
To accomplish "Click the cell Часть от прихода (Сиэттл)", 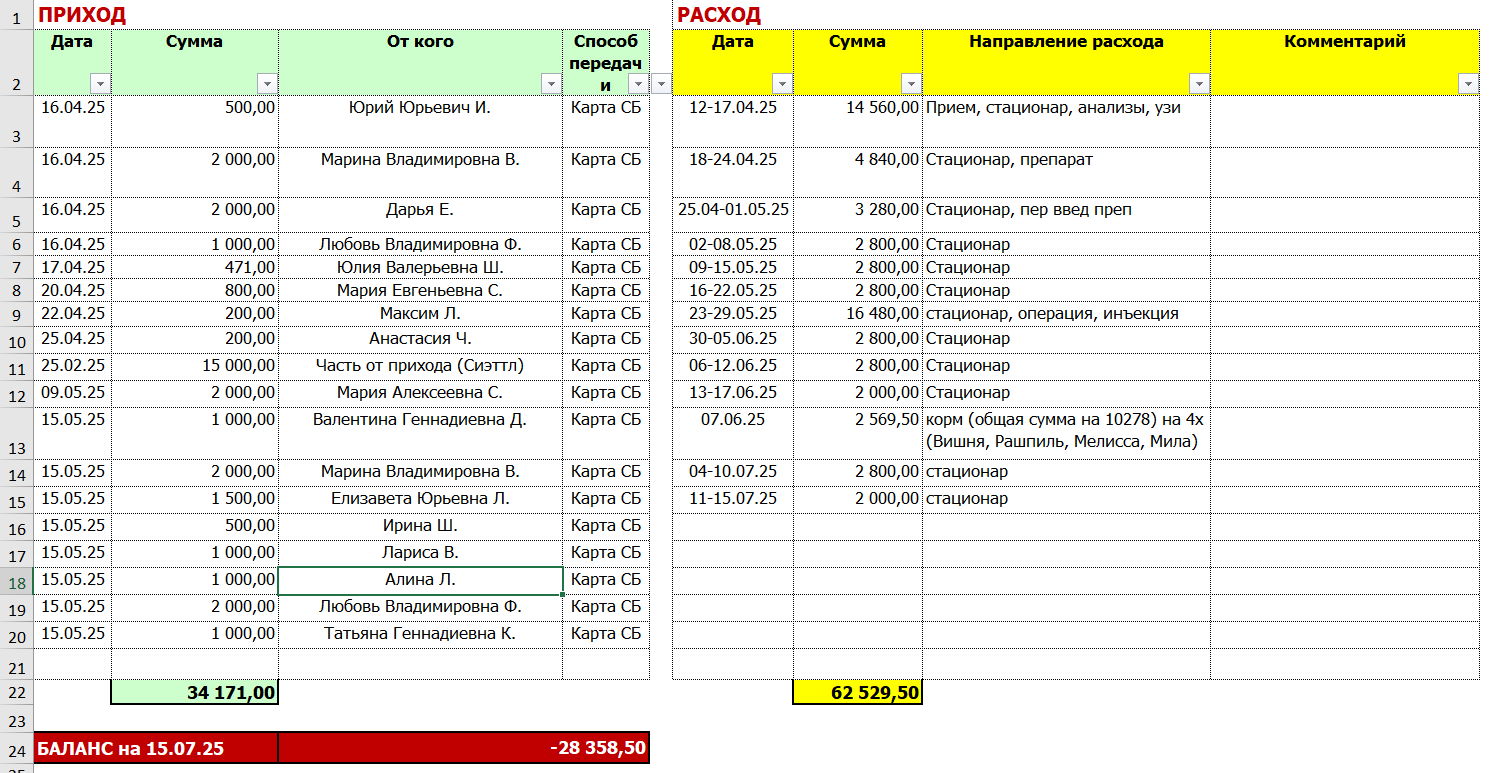I will [420, 365].
